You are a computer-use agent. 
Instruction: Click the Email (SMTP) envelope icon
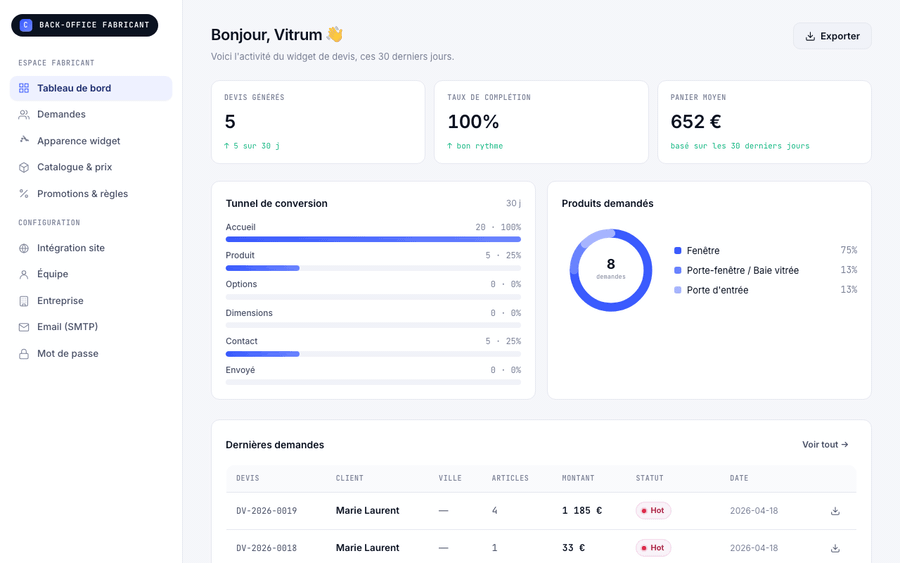24,327
